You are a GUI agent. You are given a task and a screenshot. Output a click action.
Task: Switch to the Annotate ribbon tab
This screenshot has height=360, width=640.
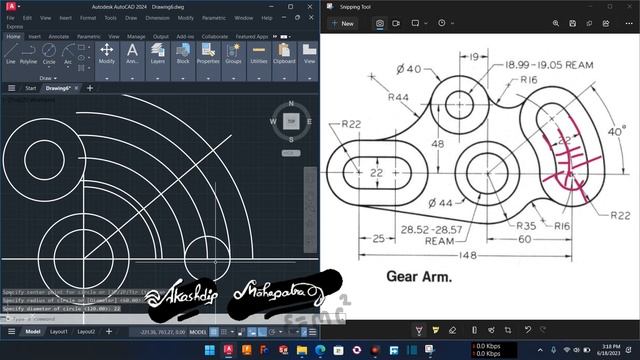[x=59, y=36]
